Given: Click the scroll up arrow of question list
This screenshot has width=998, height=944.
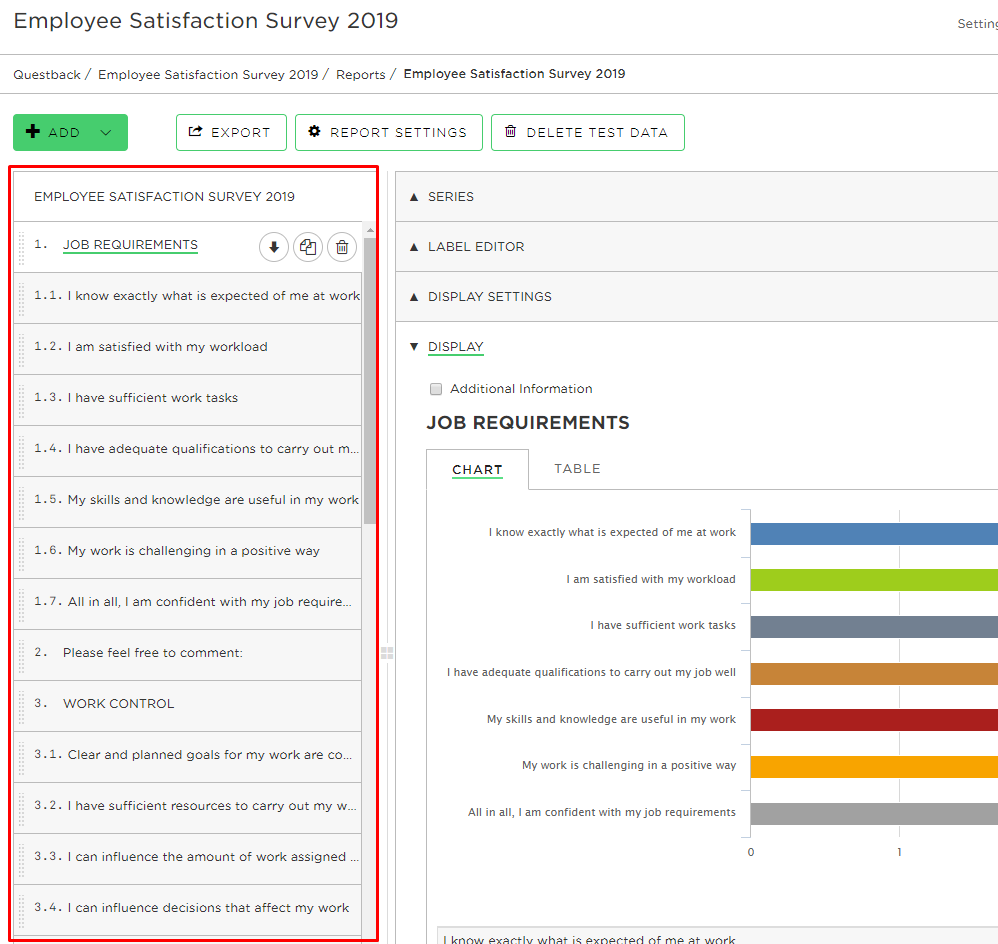Looking at the screenshot, I should click(370, 230).
